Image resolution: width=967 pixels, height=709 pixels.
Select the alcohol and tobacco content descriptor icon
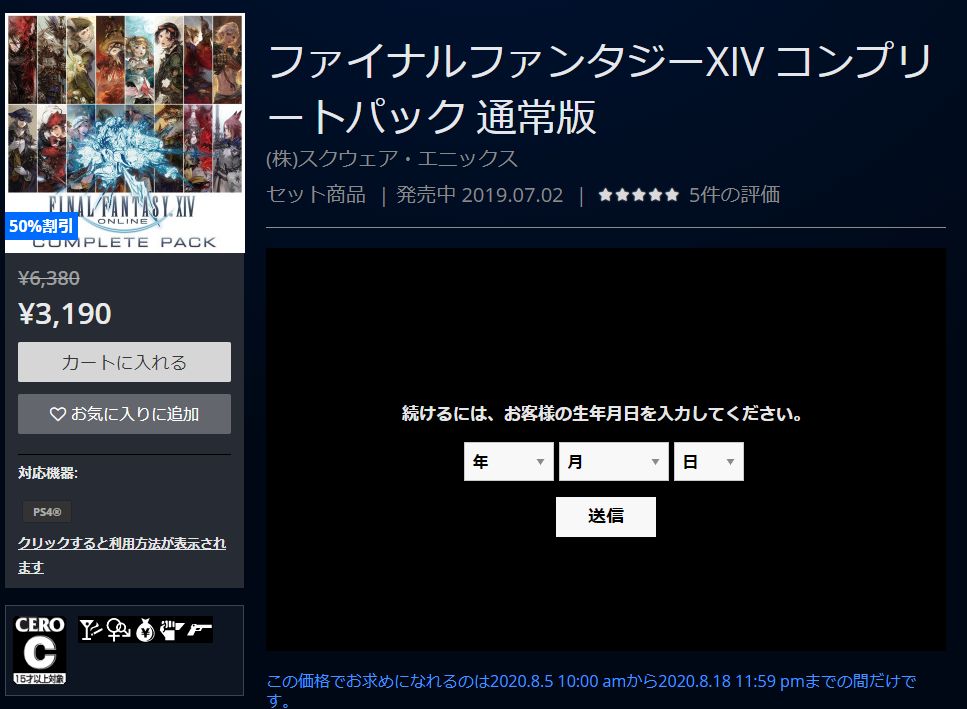[92, 630]
